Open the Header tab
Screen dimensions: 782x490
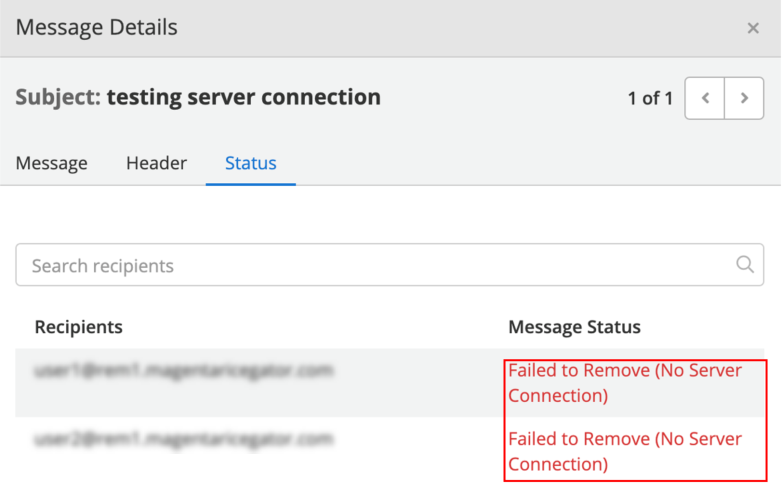pos(156,163)
